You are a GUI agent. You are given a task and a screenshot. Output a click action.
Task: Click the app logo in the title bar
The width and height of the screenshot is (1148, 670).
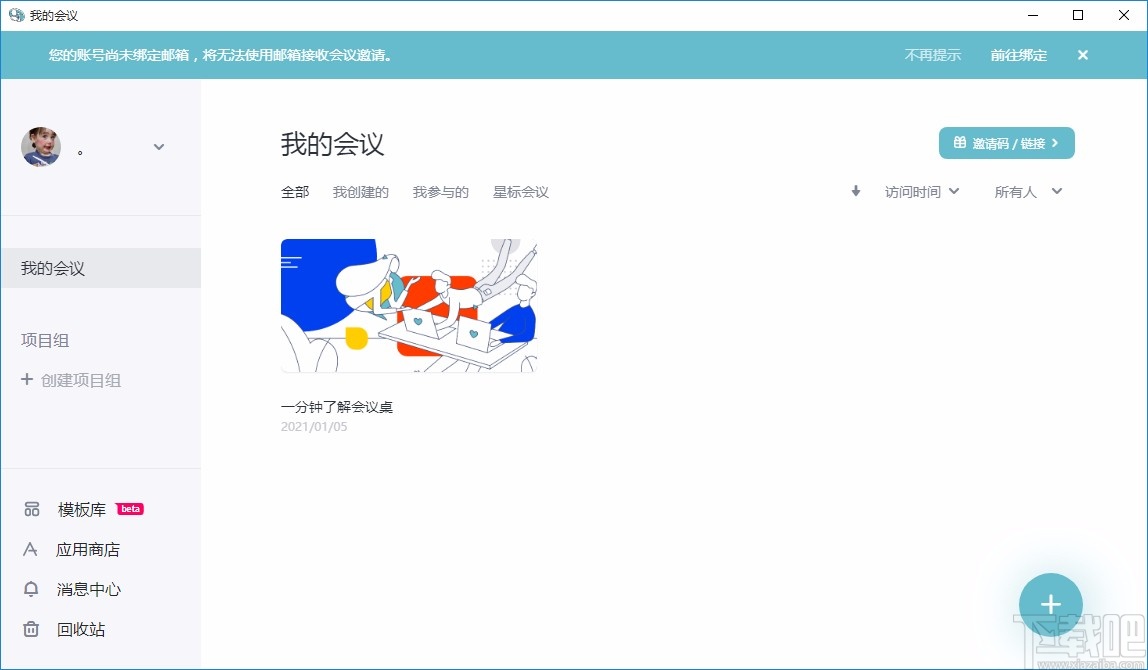coord(14,15)
